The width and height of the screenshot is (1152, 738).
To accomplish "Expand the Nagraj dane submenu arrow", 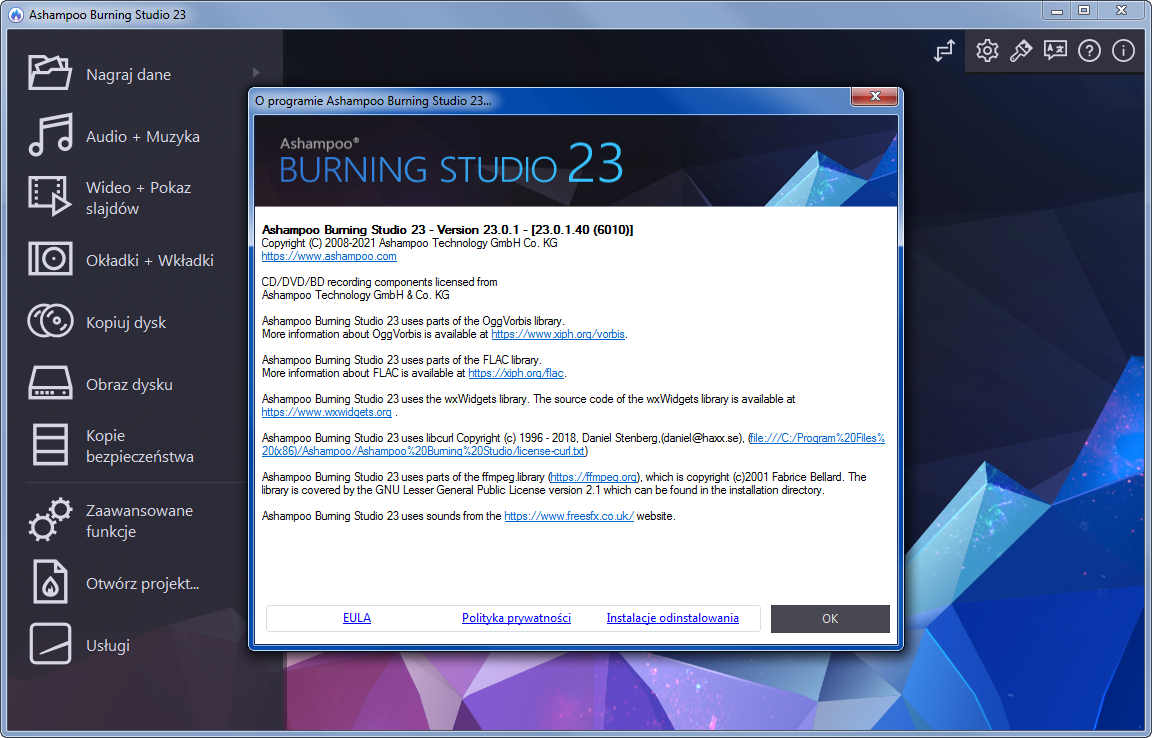I will coord(256,73).
